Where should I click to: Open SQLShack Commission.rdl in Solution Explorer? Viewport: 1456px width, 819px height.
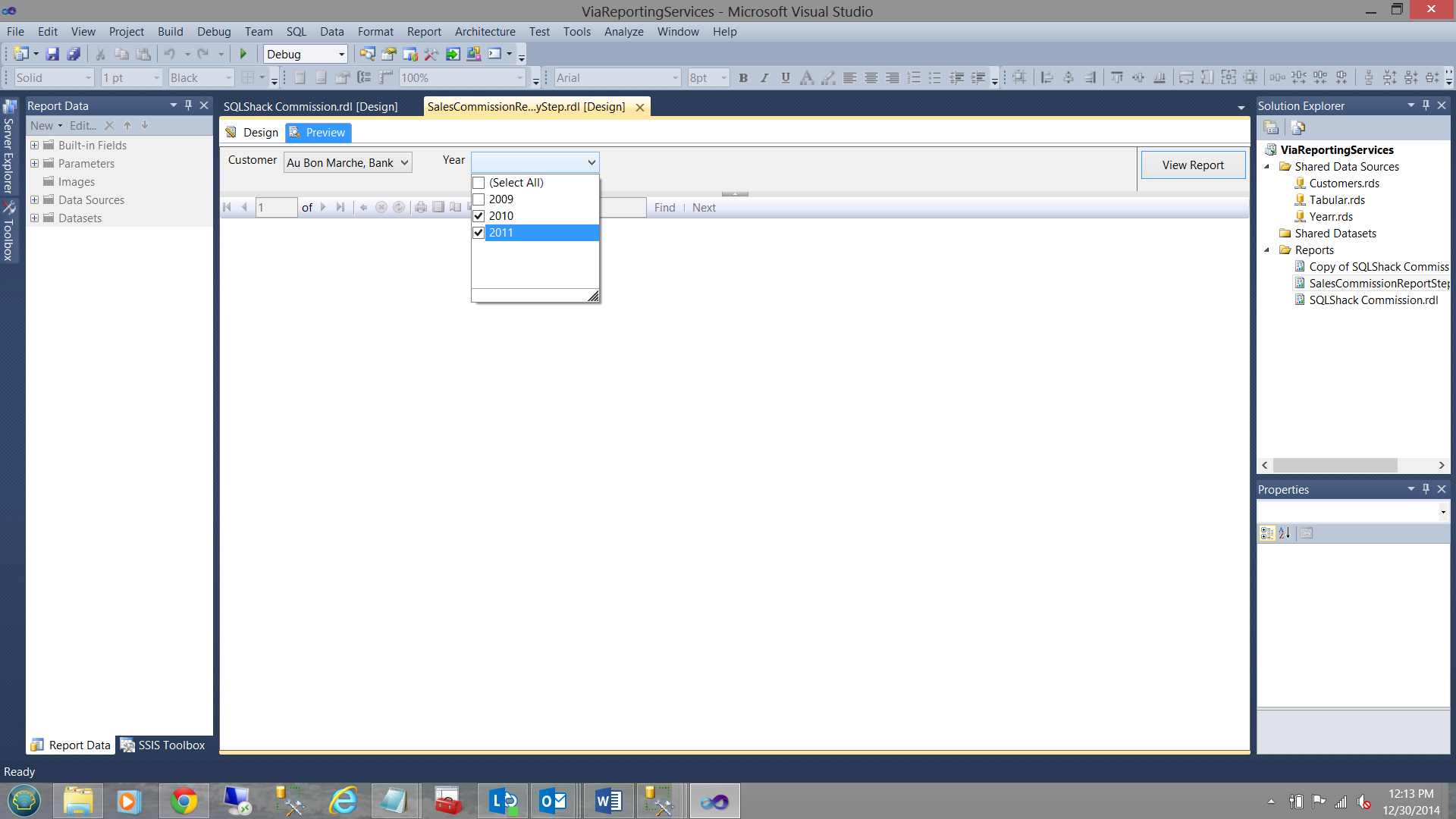tap(1373, 300)
